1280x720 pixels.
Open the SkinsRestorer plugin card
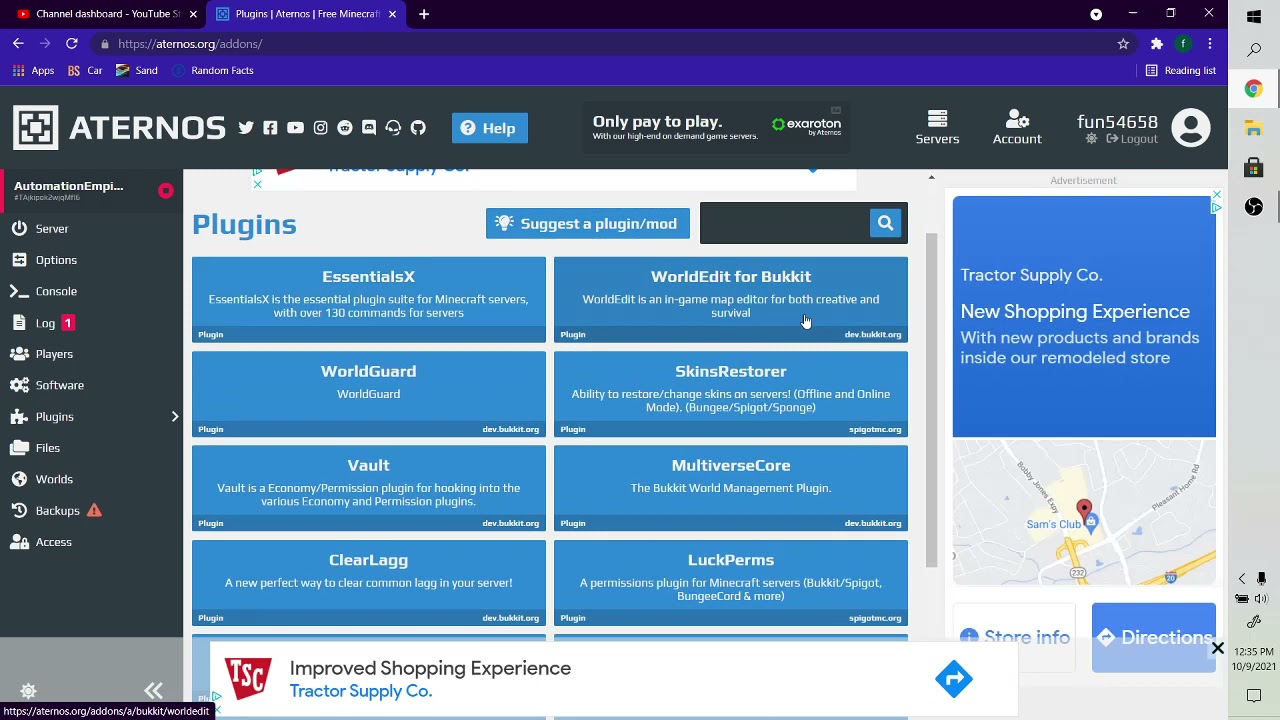731,394
